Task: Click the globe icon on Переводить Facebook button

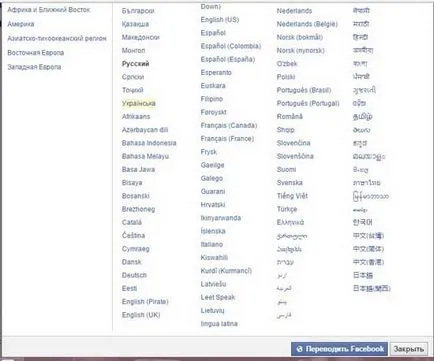Action: (299, 349)
